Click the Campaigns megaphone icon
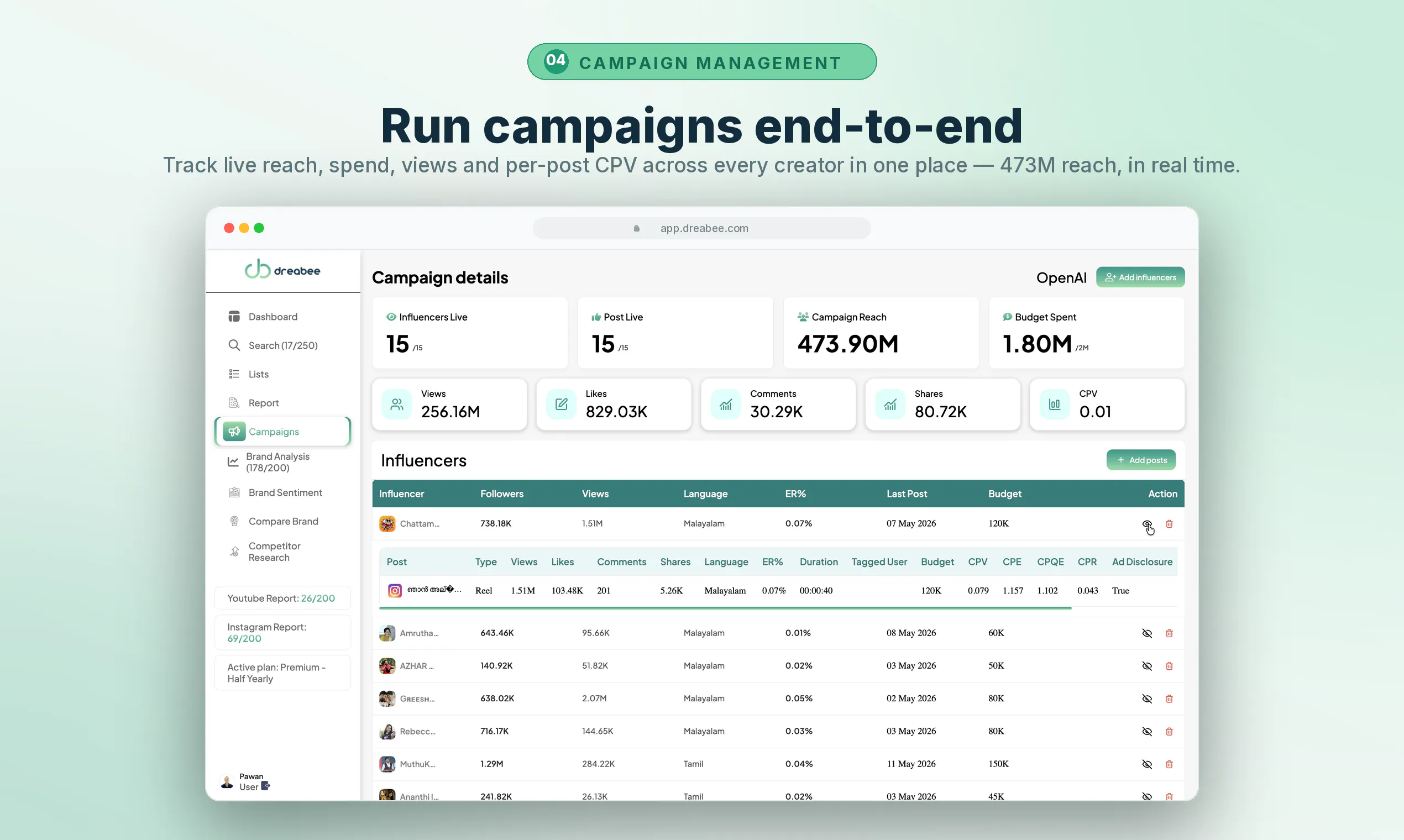This screenshot has height=840, width=1404. tap(234, 431)
